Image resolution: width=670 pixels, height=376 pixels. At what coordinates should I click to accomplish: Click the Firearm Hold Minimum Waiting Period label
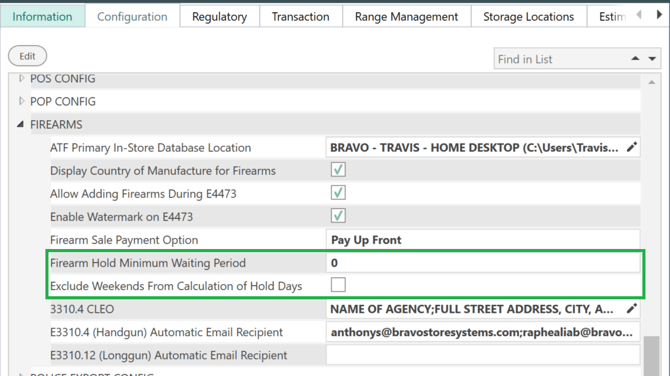coord(148,263)
